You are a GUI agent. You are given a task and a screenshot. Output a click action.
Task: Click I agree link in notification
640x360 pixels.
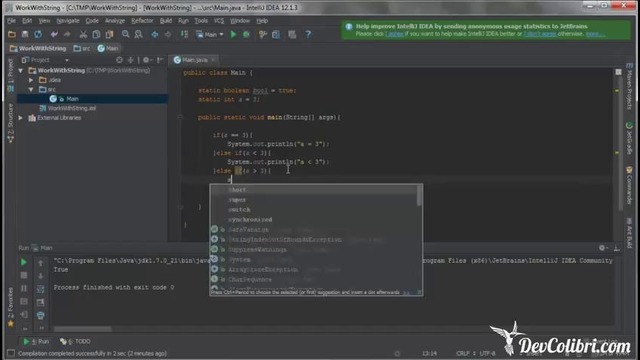394,34
